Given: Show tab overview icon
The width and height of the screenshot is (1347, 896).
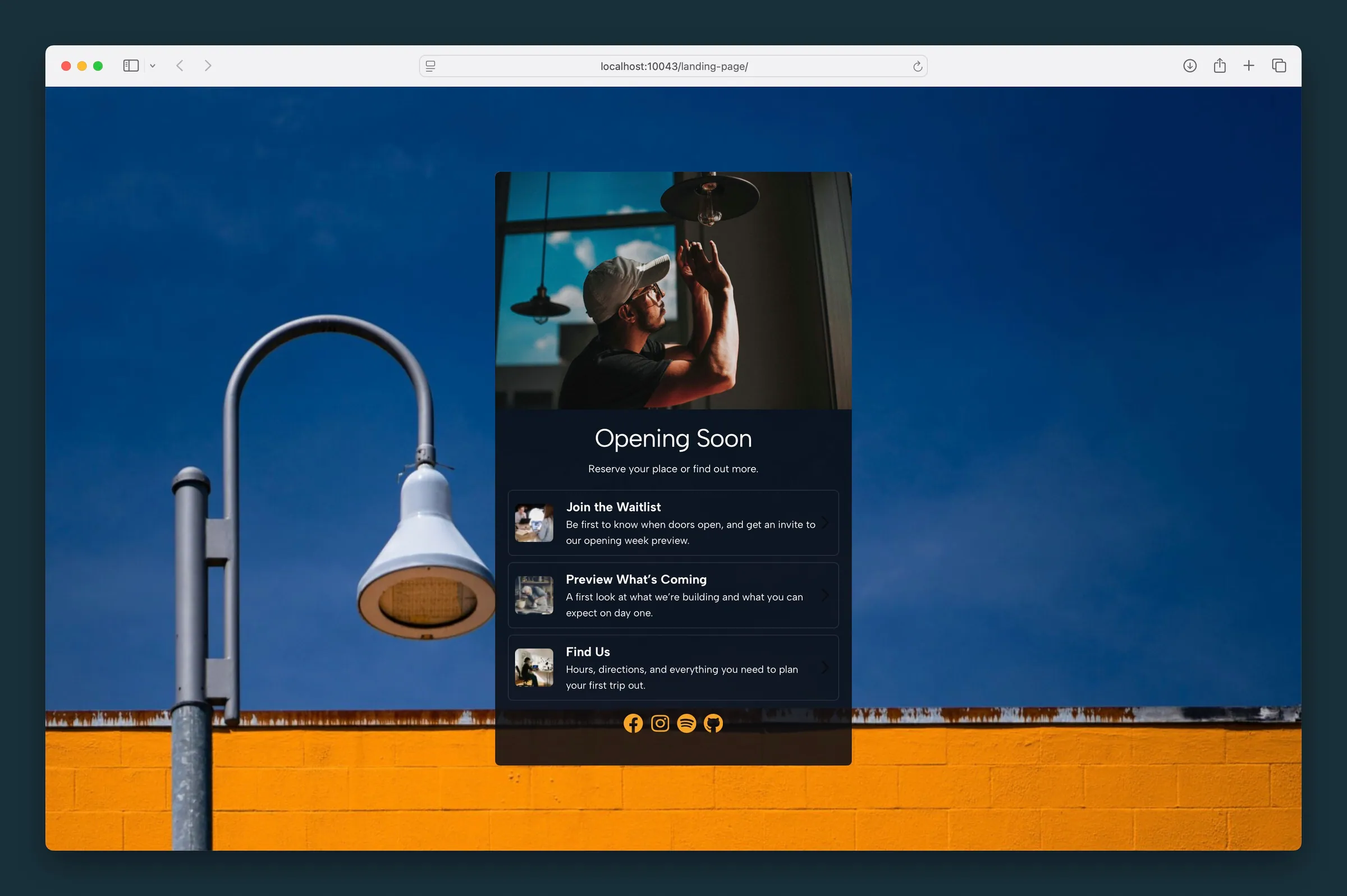Looking at the screenshot, I should (1279, 66).
